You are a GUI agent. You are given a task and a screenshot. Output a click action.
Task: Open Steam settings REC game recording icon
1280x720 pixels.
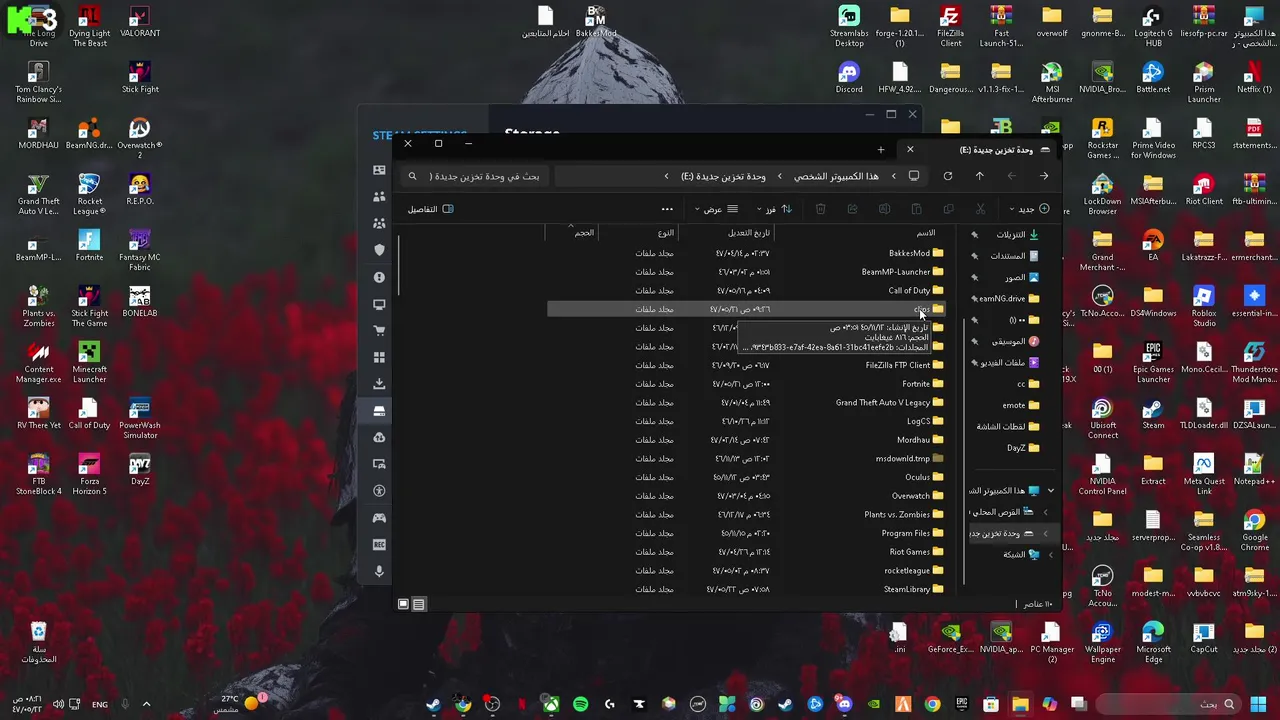(379, 545)
